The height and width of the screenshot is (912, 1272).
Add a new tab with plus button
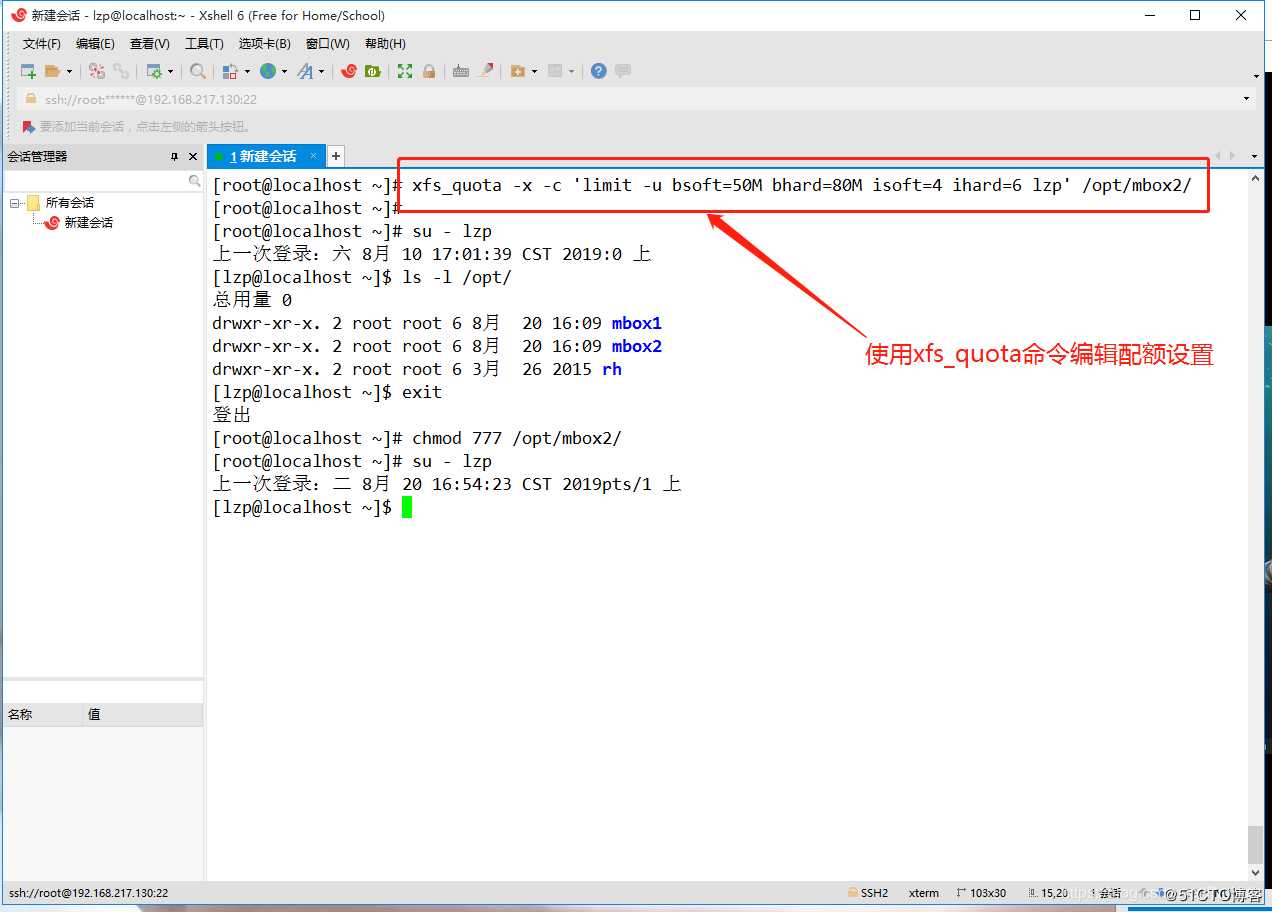[x=336, y=156]
